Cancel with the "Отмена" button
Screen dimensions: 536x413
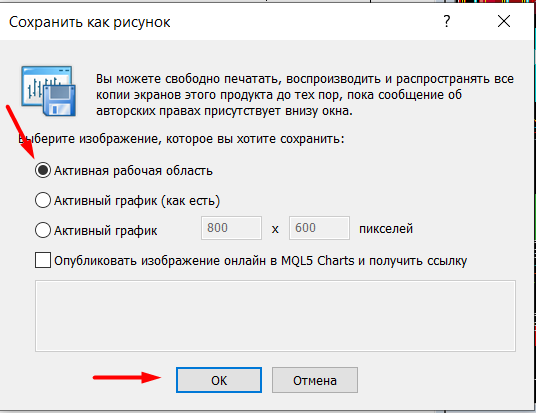click(x=315, y=380)
